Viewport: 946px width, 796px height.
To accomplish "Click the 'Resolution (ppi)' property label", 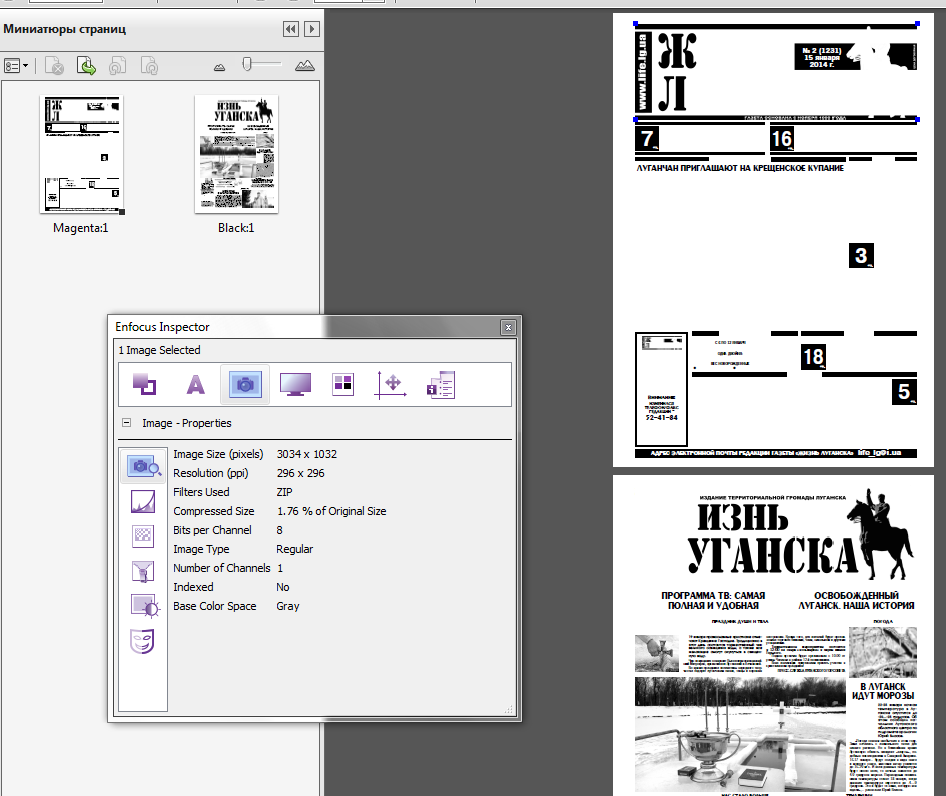I will click(x=211, y=473).
